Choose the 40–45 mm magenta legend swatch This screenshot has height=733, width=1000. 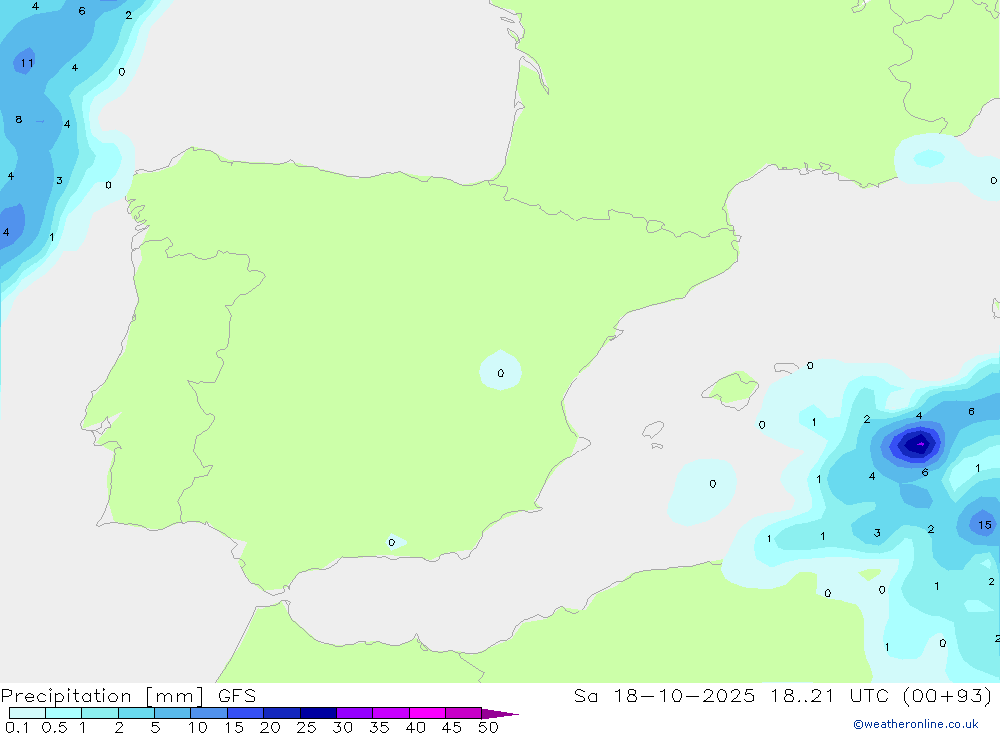[427, 713]
